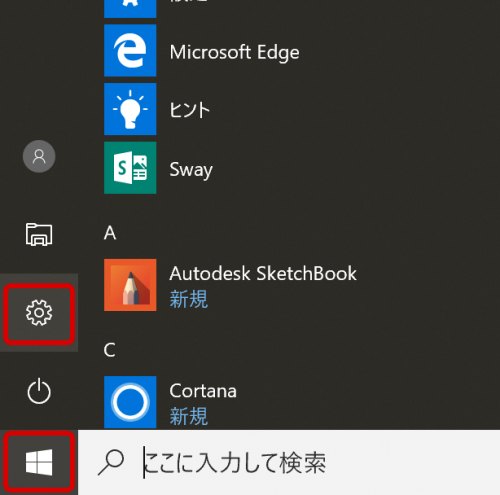
Task: Click 新規 under Cortana
Action: point(189,416)
